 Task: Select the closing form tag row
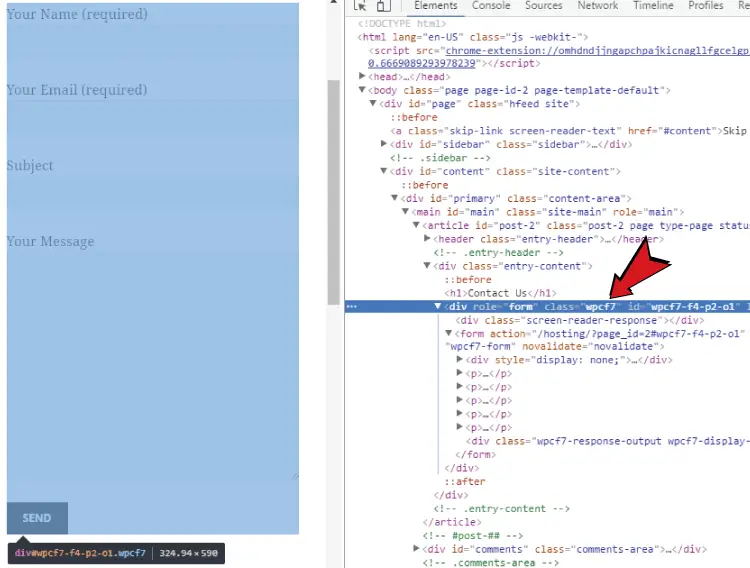(x=475, y=454)
